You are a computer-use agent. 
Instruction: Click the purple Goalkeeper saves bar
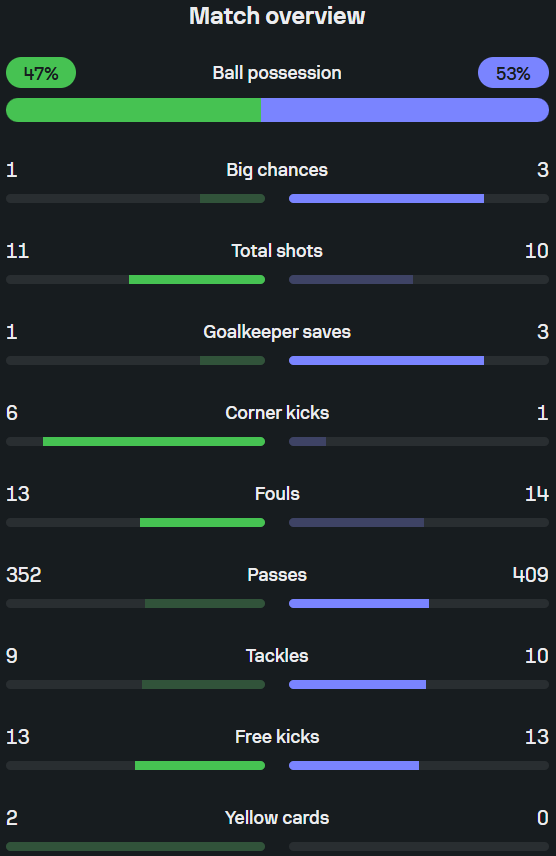[386, 360]
